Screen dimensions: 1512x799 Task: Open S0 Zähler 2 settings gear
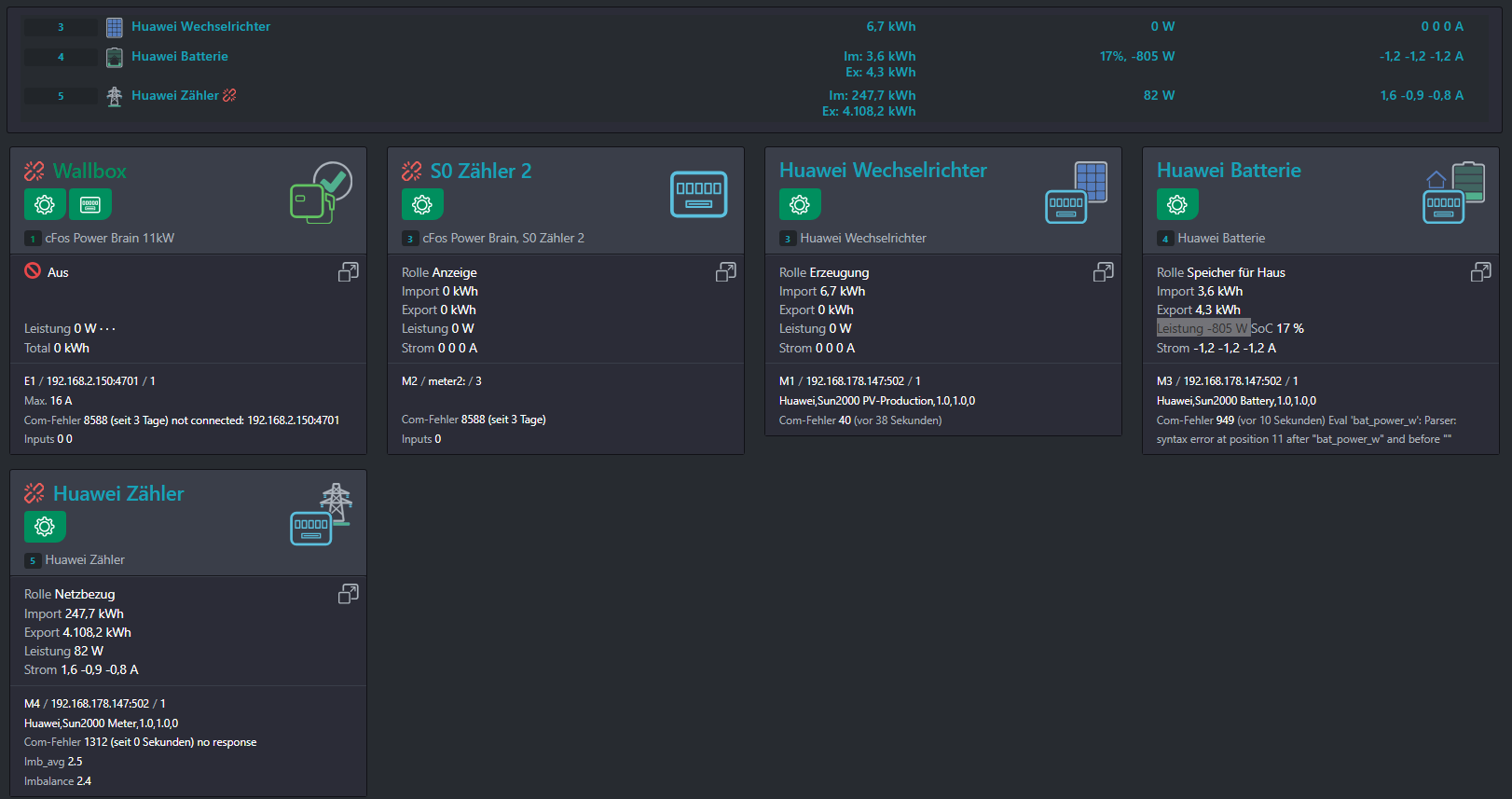(x=422, y=204)
